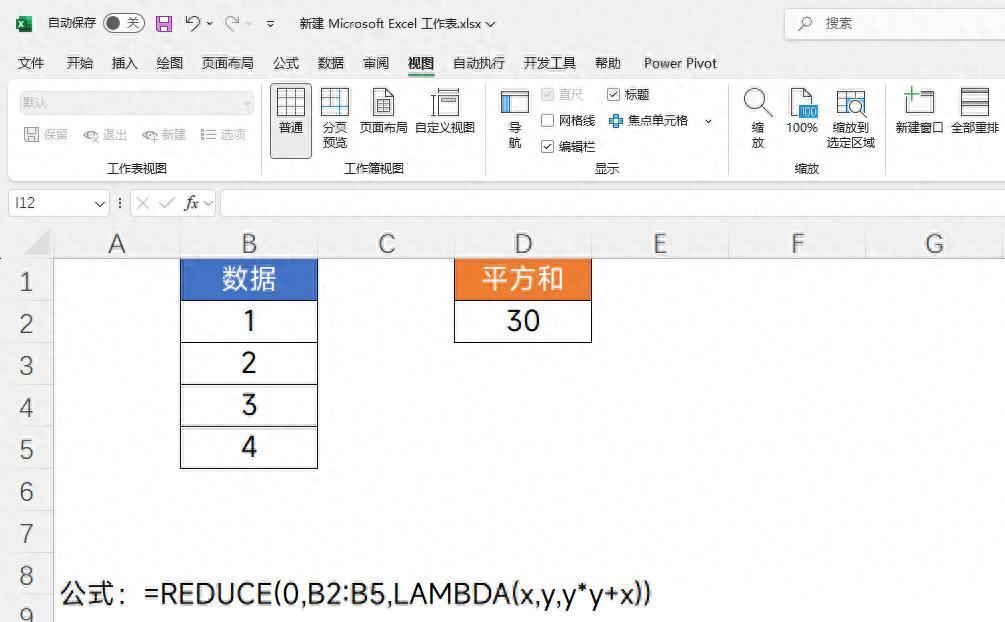
Task: Click the 保留 sheet view button
Action: click(x=46, y=135)
